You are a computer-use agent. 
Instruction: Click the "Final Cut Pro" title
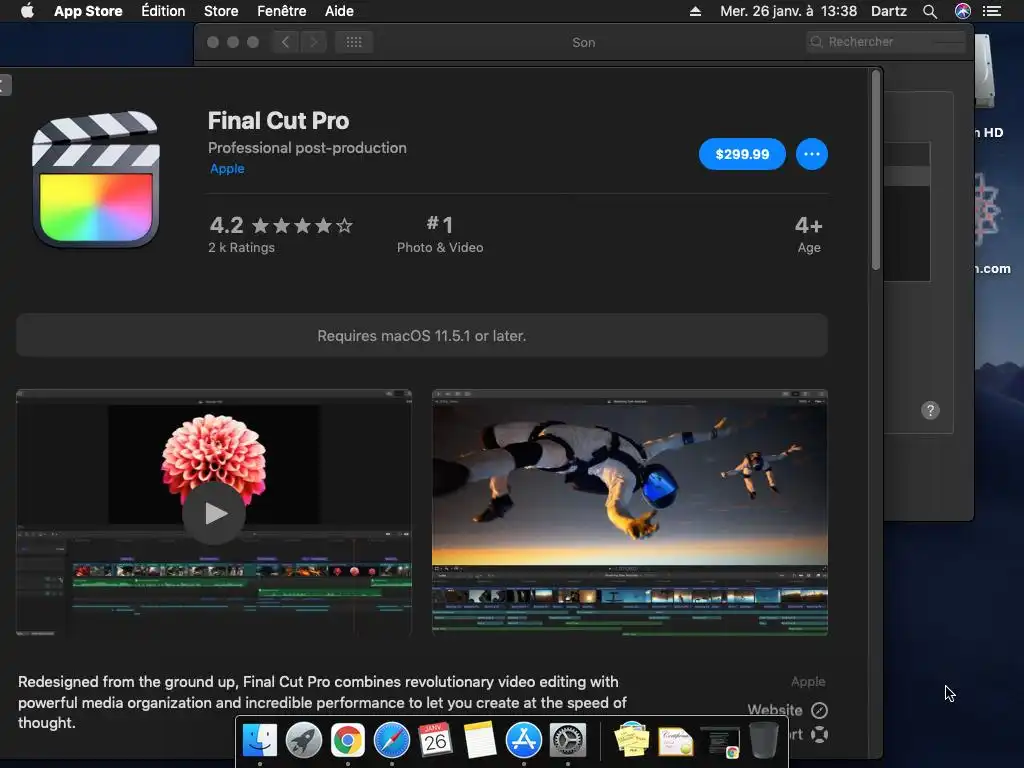(278, 121)
